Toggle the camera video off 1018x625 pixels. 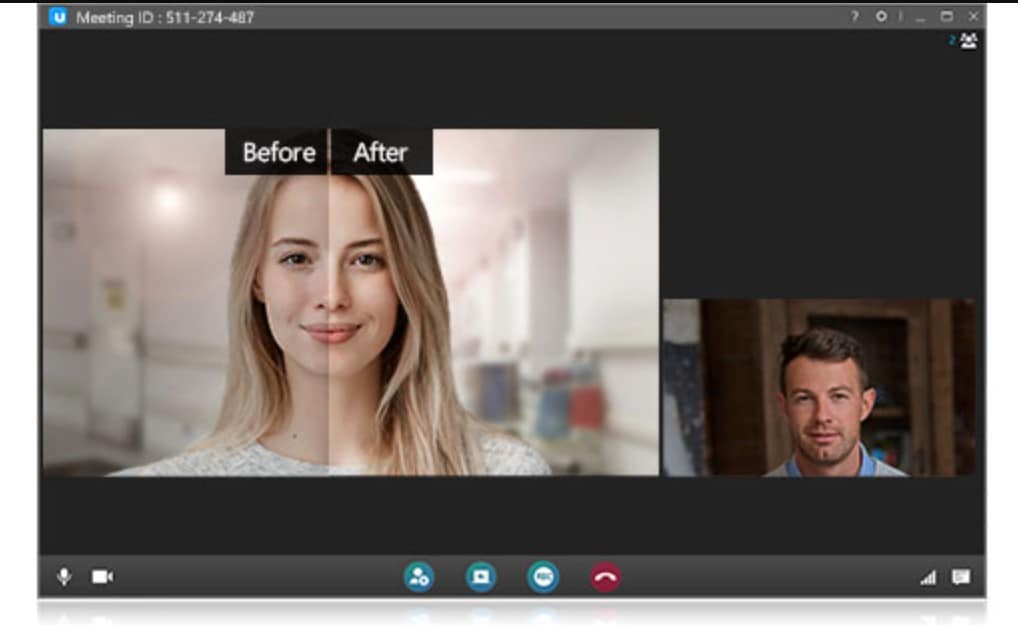pyautogui.click(x=103, y=576)
